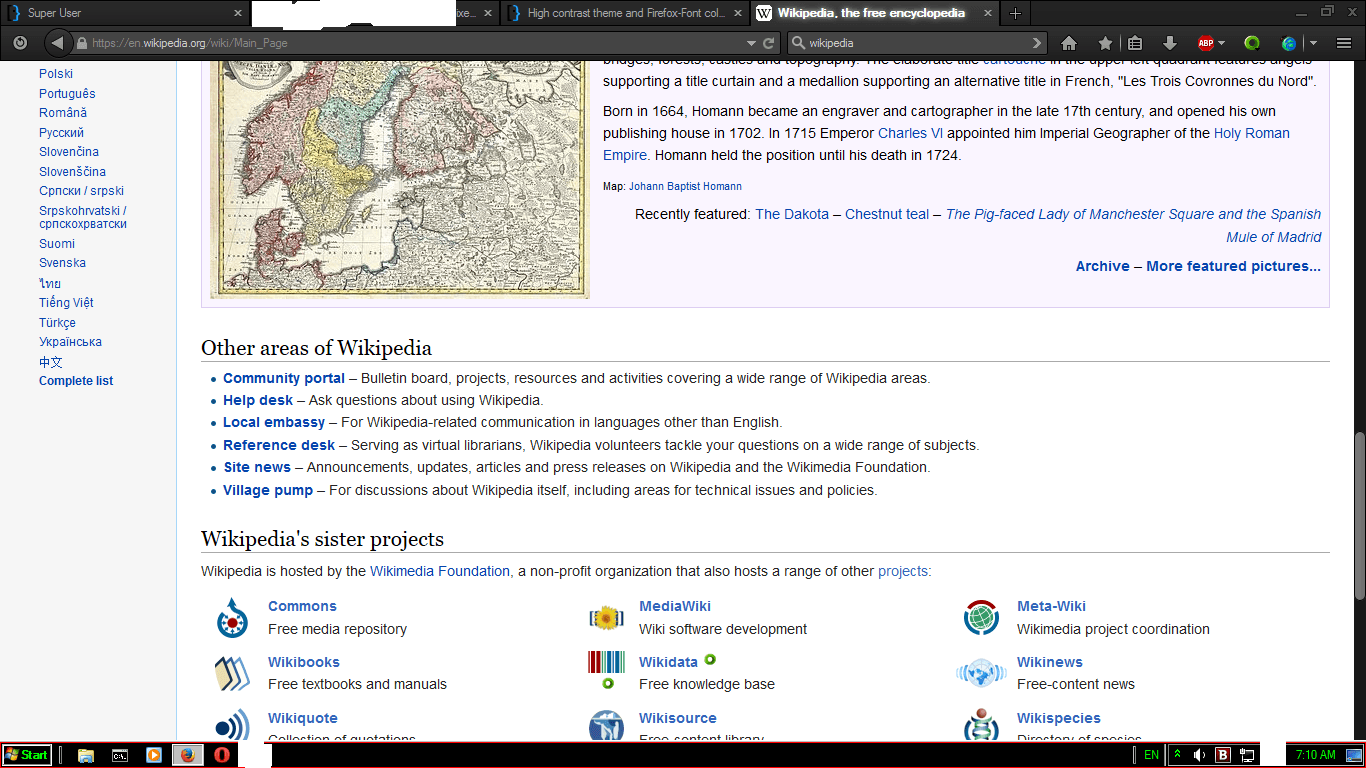Open Johann Baptist Homann map credit link

(685, 186)
